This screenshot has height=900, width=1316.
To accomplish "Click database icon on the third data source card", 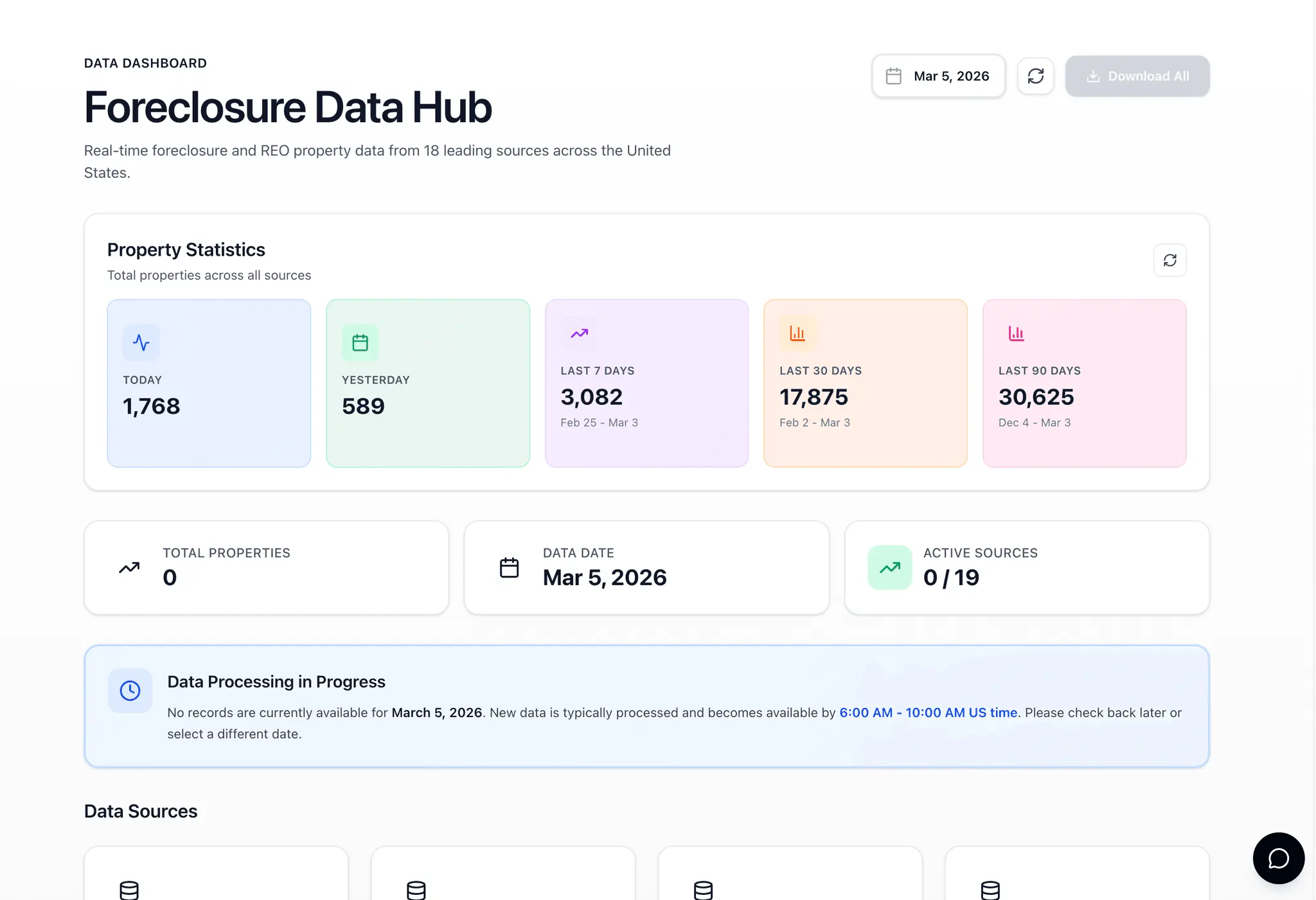I will pyautogui.click(x=704, y=890).
